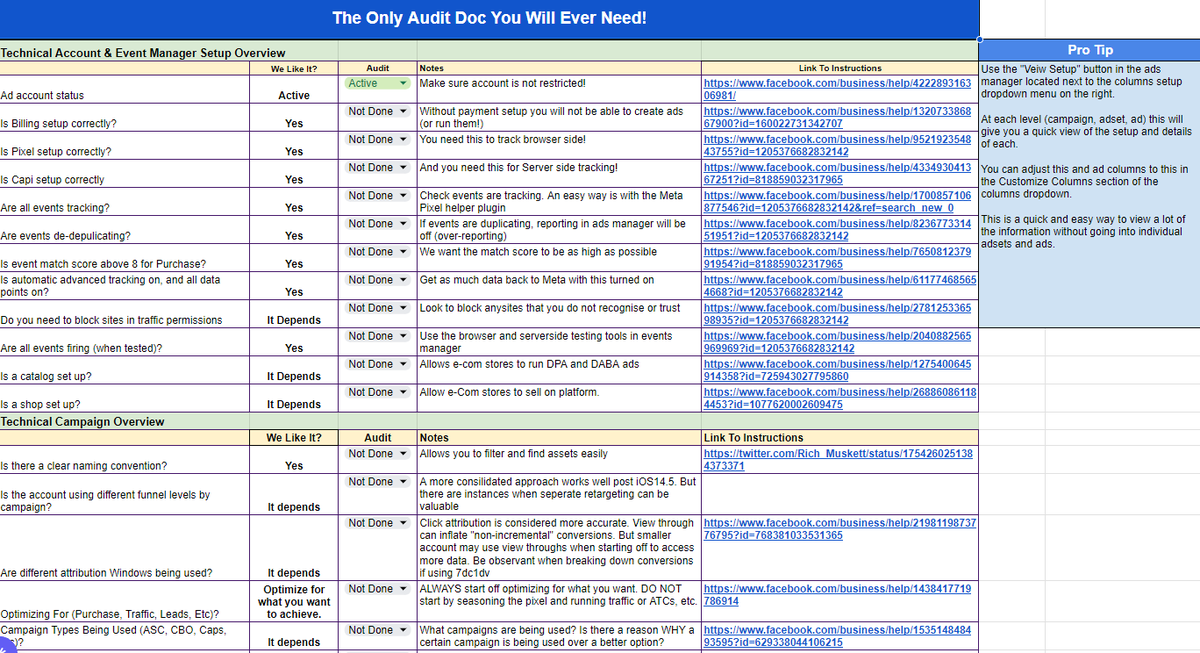
Task: Select the Pro Tip header cell
Action: tap(1090, 50)
